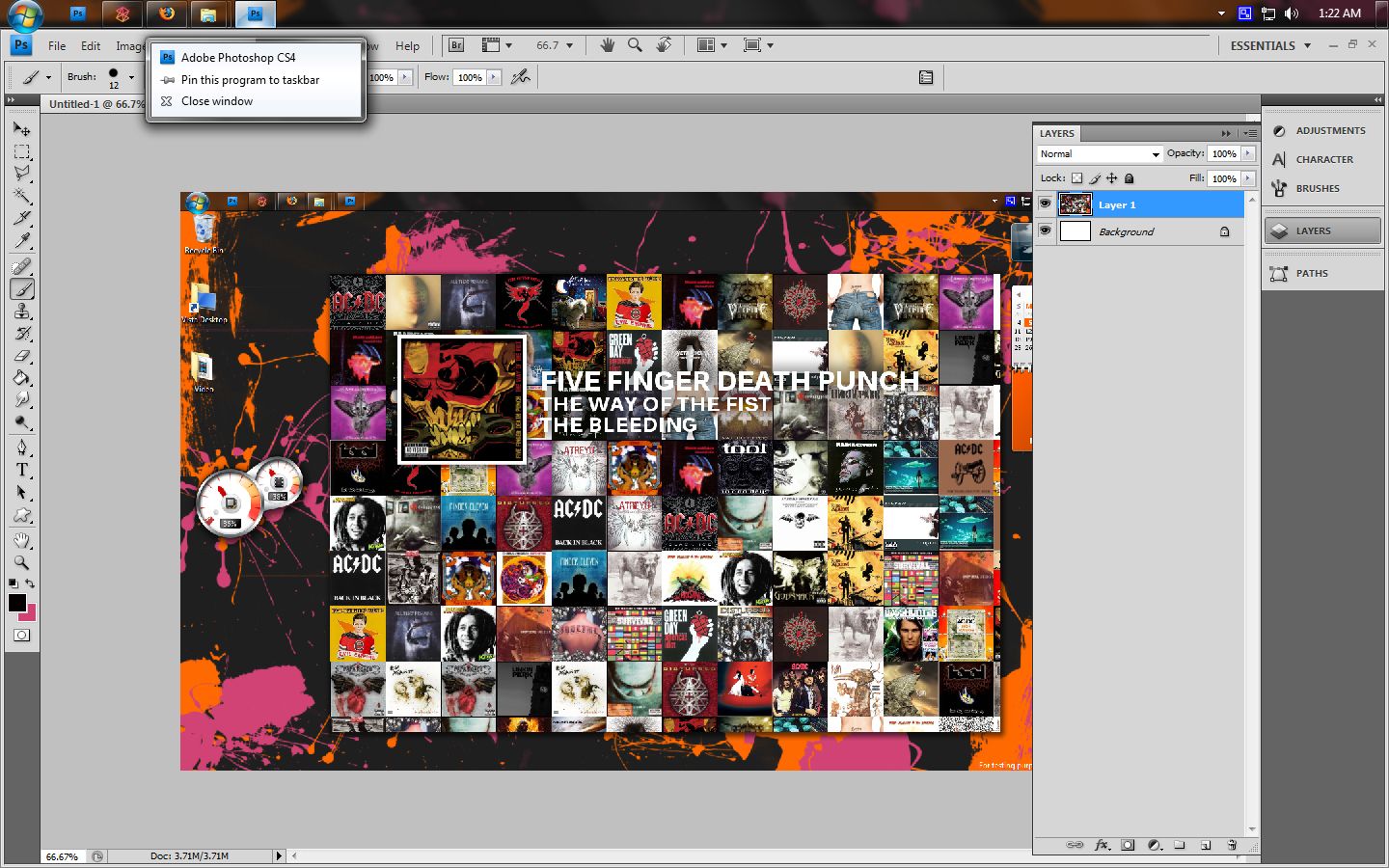Toggle lock transparent pixels
This screenshot has width=1389, height=868.
point(1076,178)
